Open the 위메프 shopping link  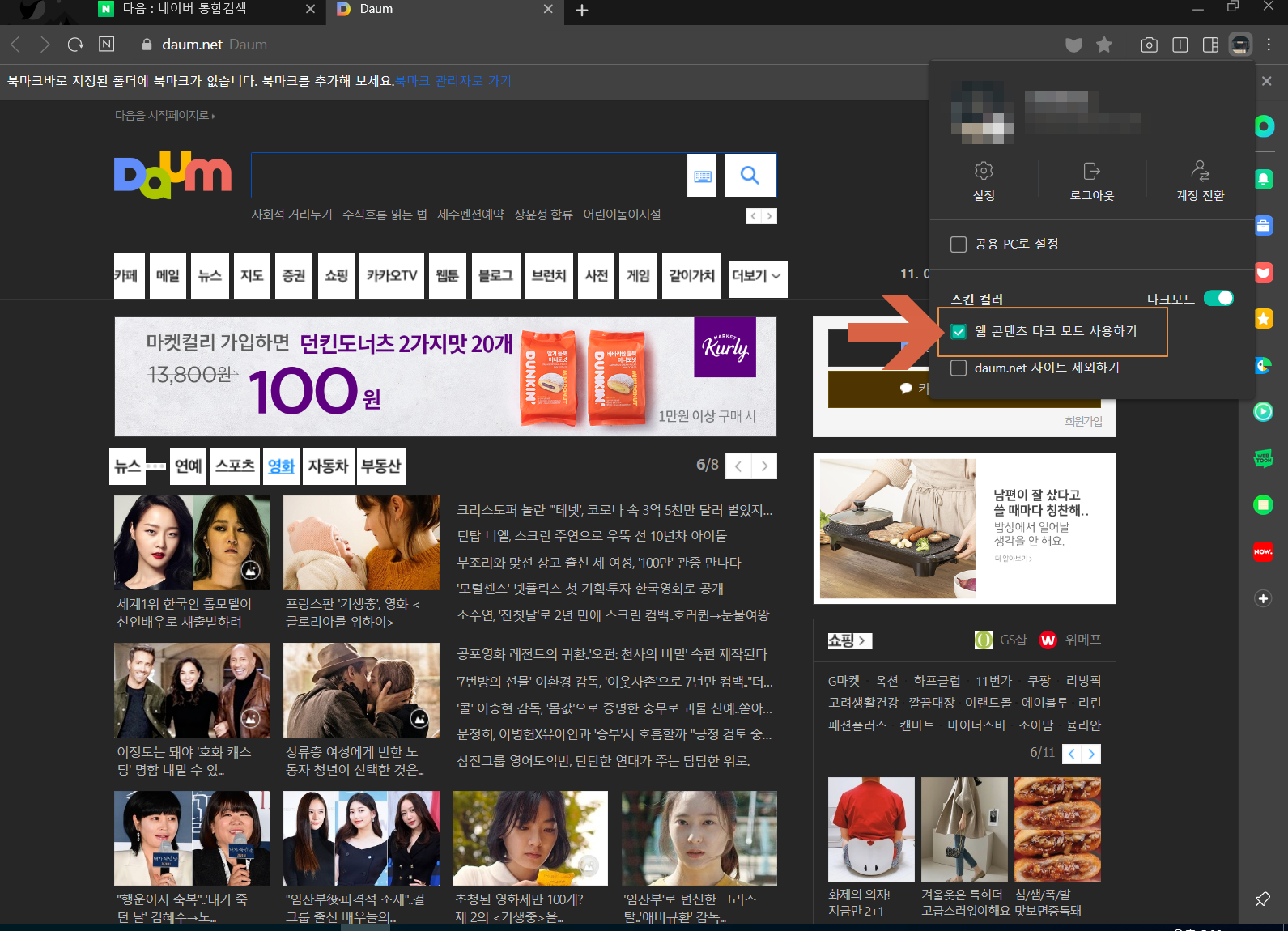tap(1070, 640)
